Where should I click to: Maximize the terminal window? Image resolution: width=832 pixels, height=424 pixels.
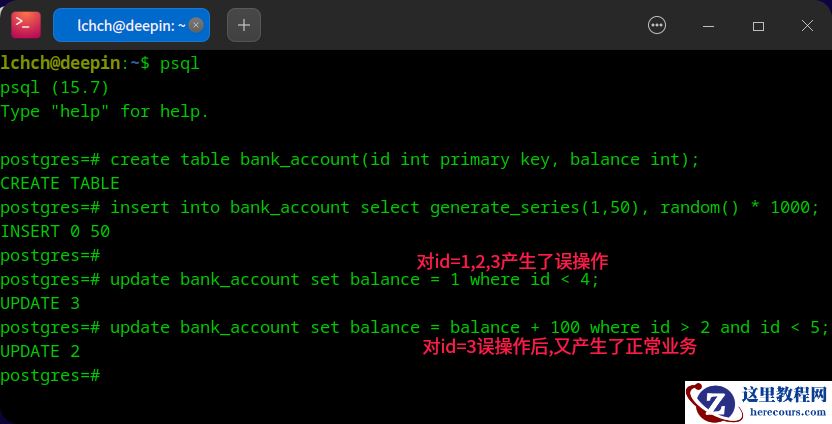click(758, 26)
